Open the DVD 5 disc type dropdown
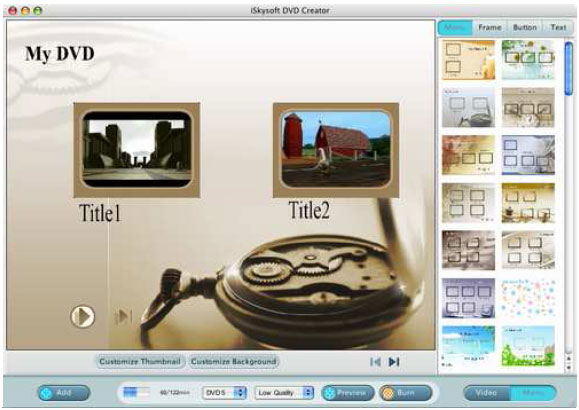This screenshot has width=579, height=410. pos(224,393)
